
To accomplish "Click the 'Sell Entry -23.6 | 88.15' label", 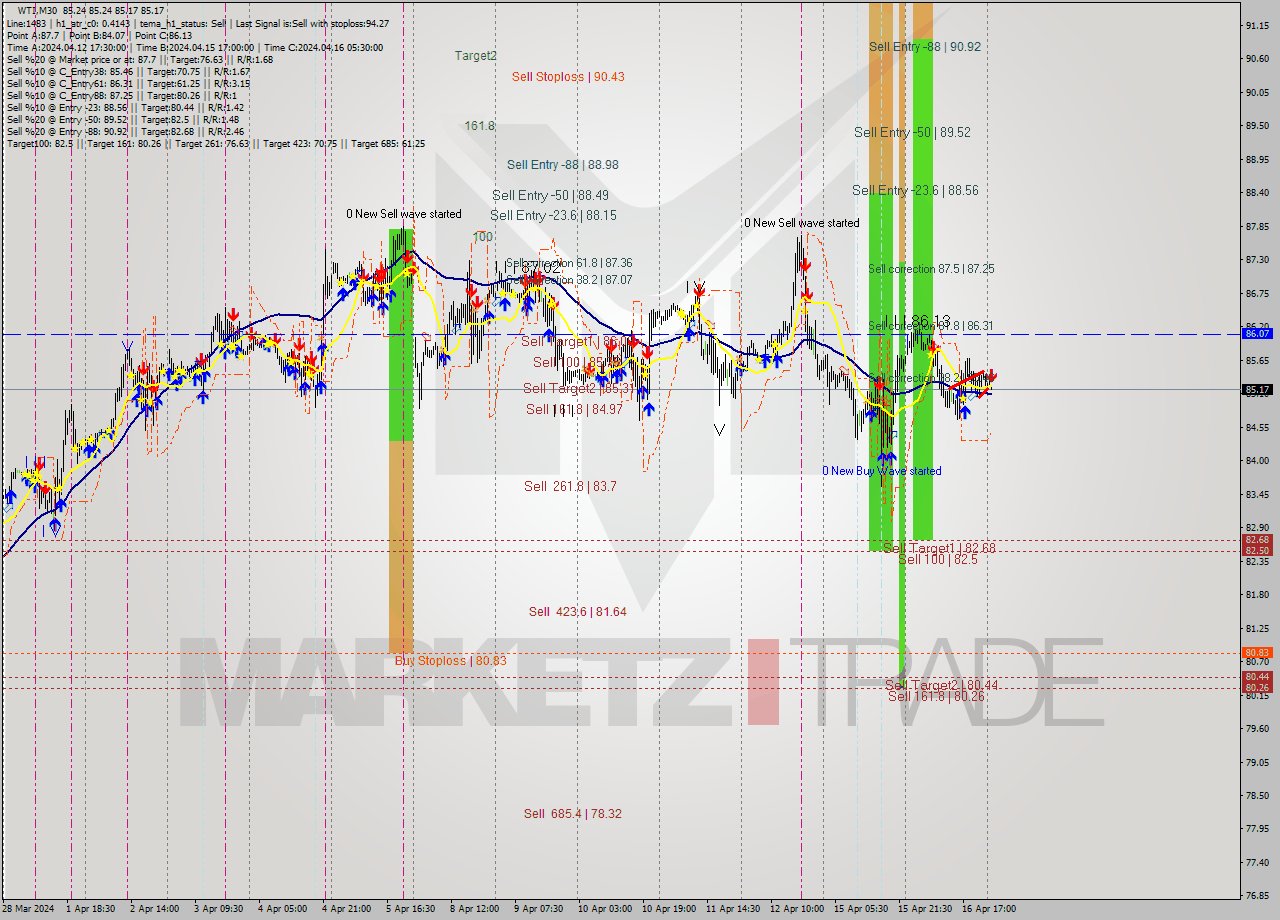I will pos(553,215).
